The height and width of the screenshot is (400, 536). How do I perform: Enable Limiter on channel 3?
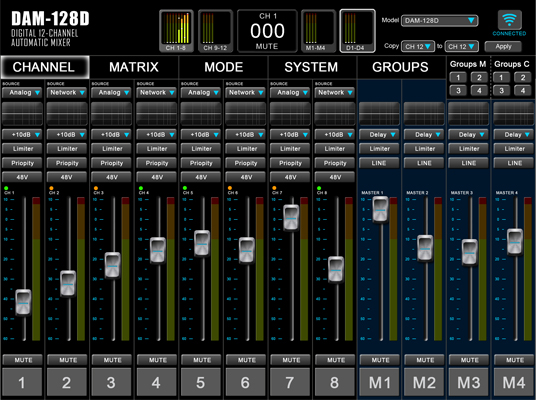pos(111,149)
